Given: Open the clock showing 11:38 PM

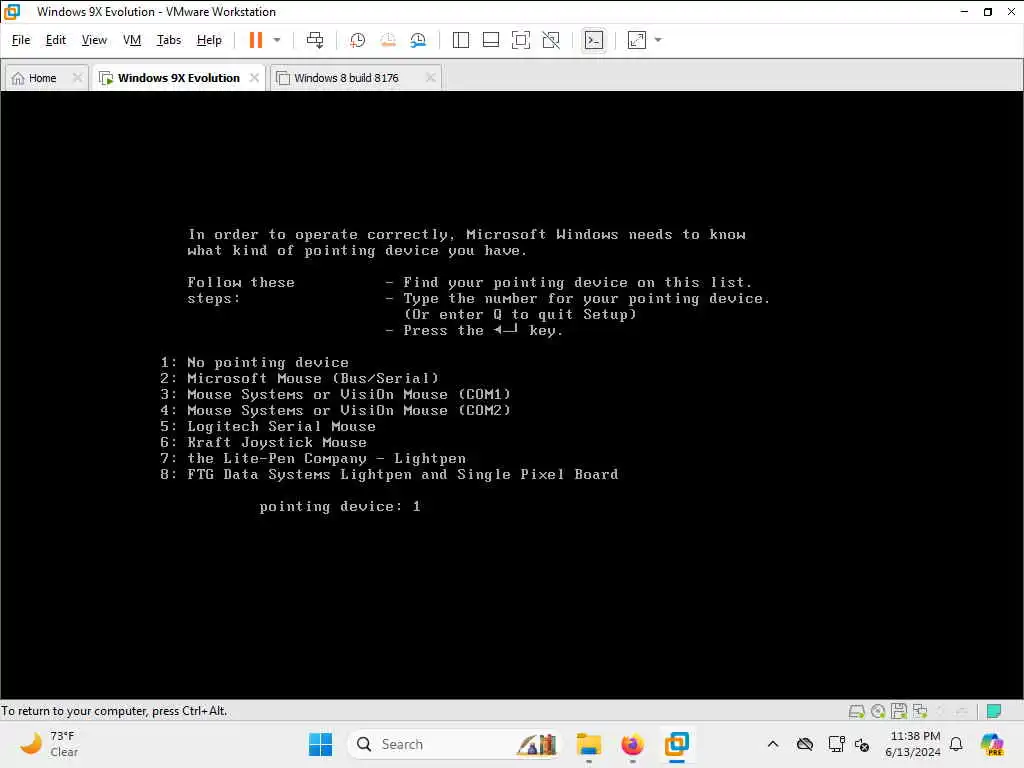Looking at the screenshot, I should pyautogui.click(x=912, y=744).
